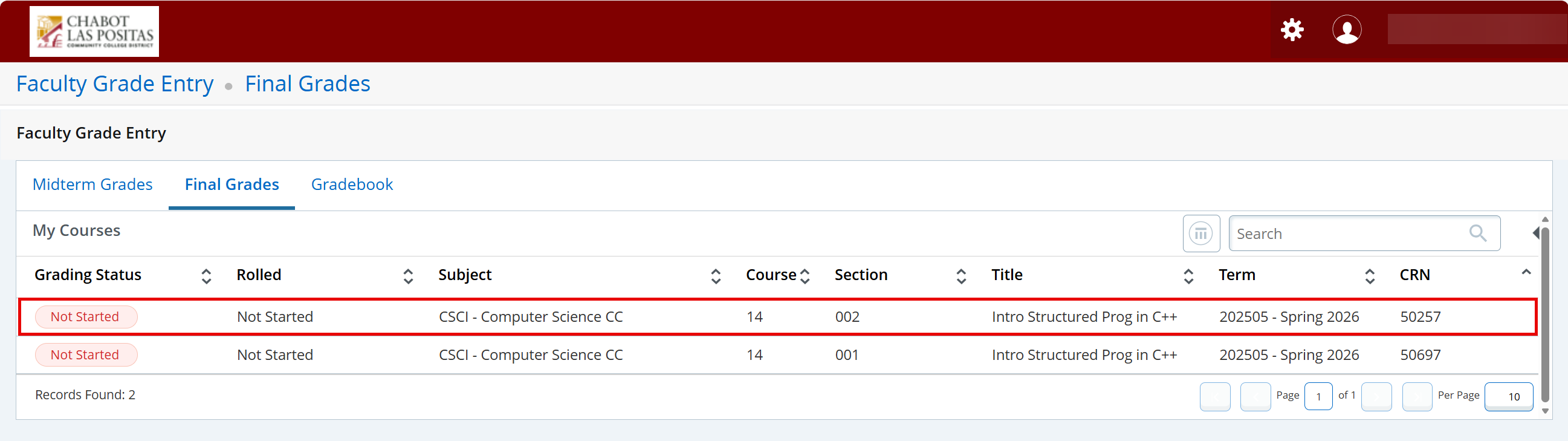Click the table vertical scrollbar
The height and width of the screenshot is (441, 1568).
point(1544,315)
